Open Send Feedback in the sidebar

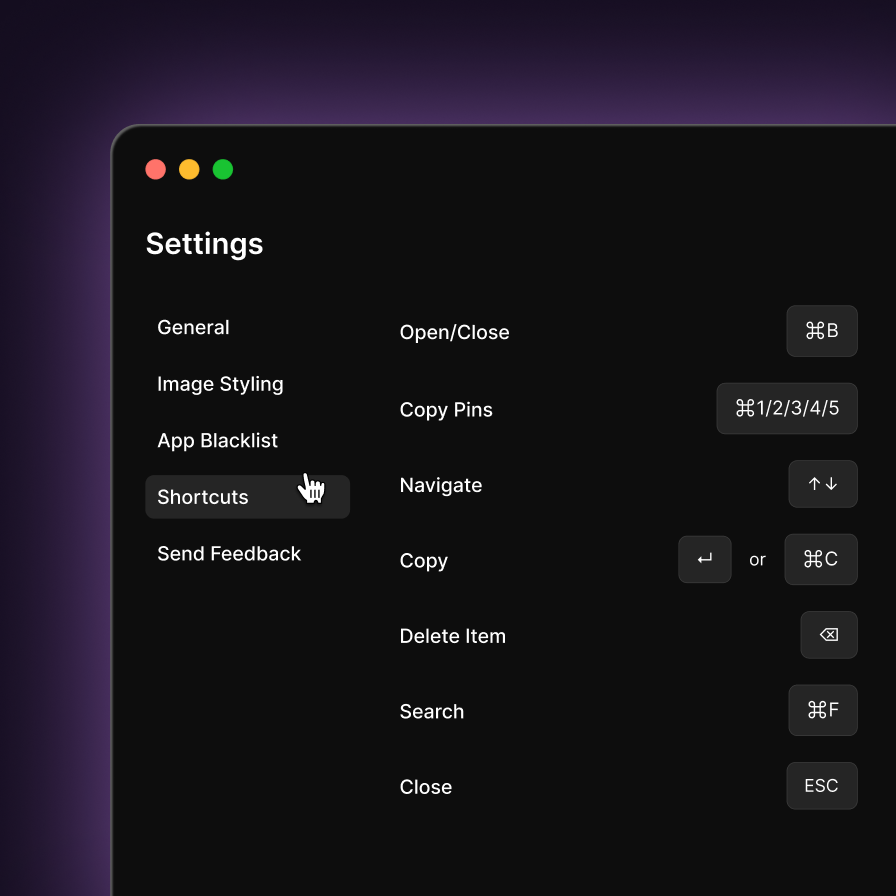click(x=229, y=554)
